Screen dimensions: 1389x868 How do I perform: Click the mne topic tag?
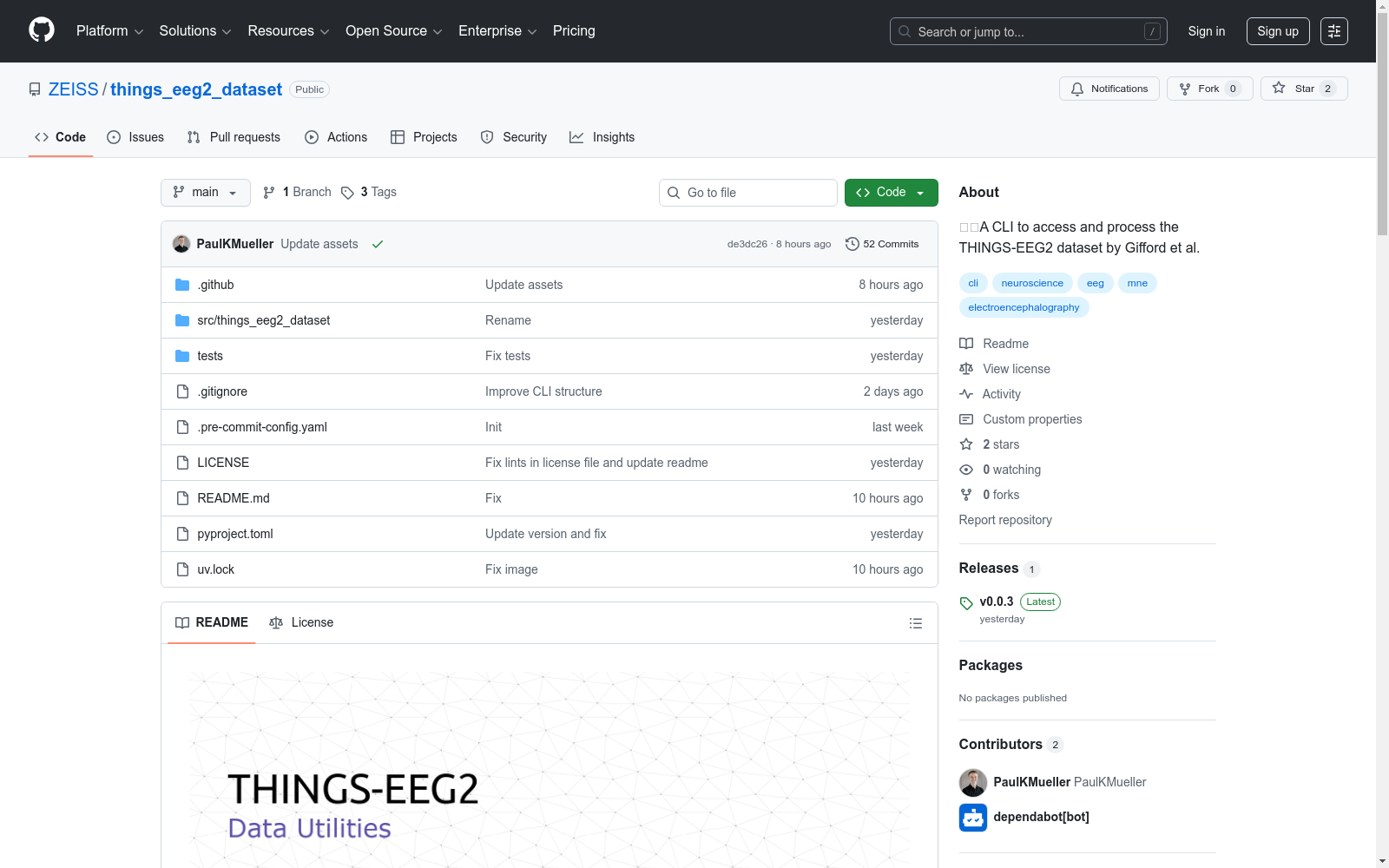(x=1137, y=283)
